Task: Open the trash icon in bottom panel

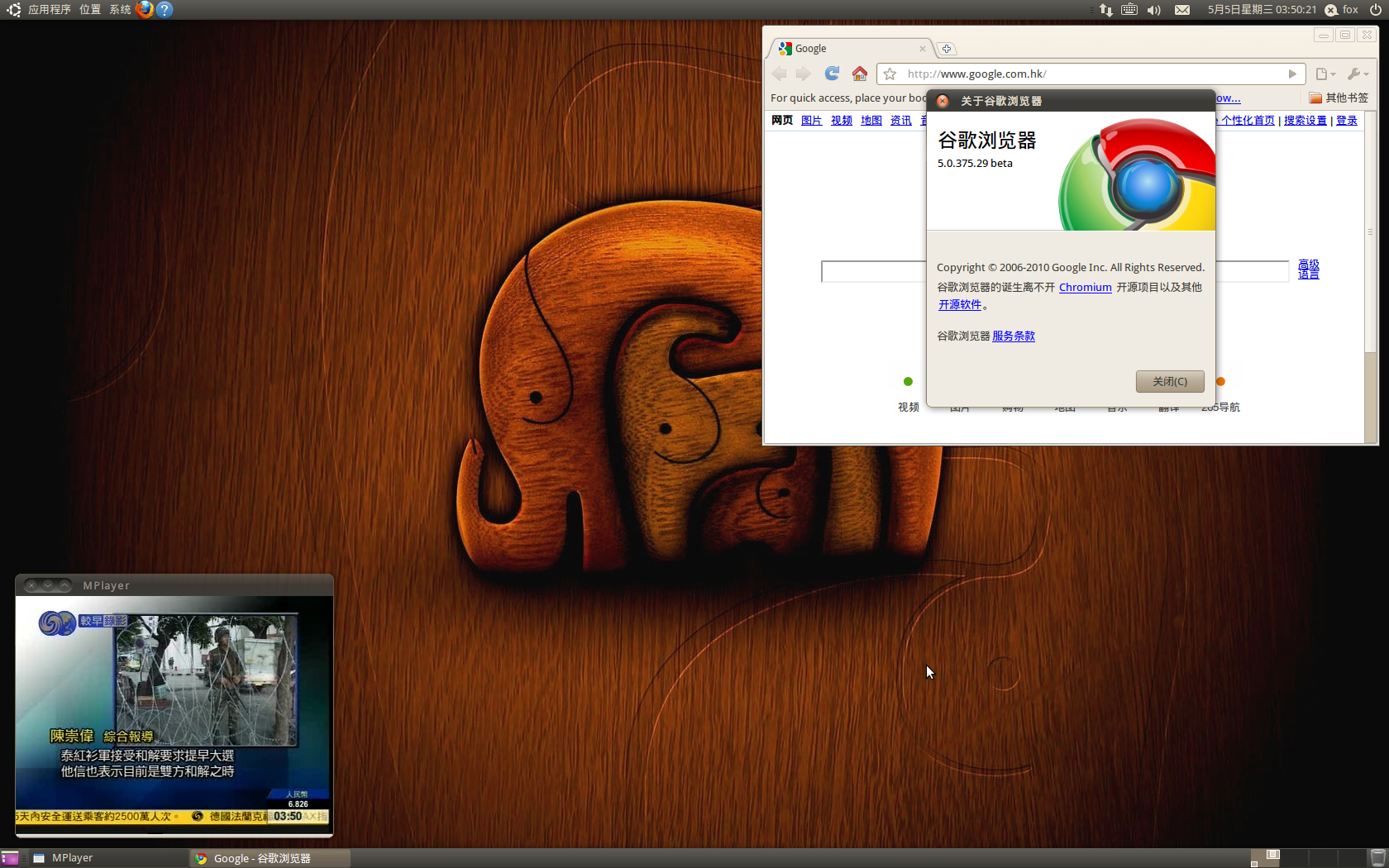Action: pyautogui.click(x=1377, y=858)
